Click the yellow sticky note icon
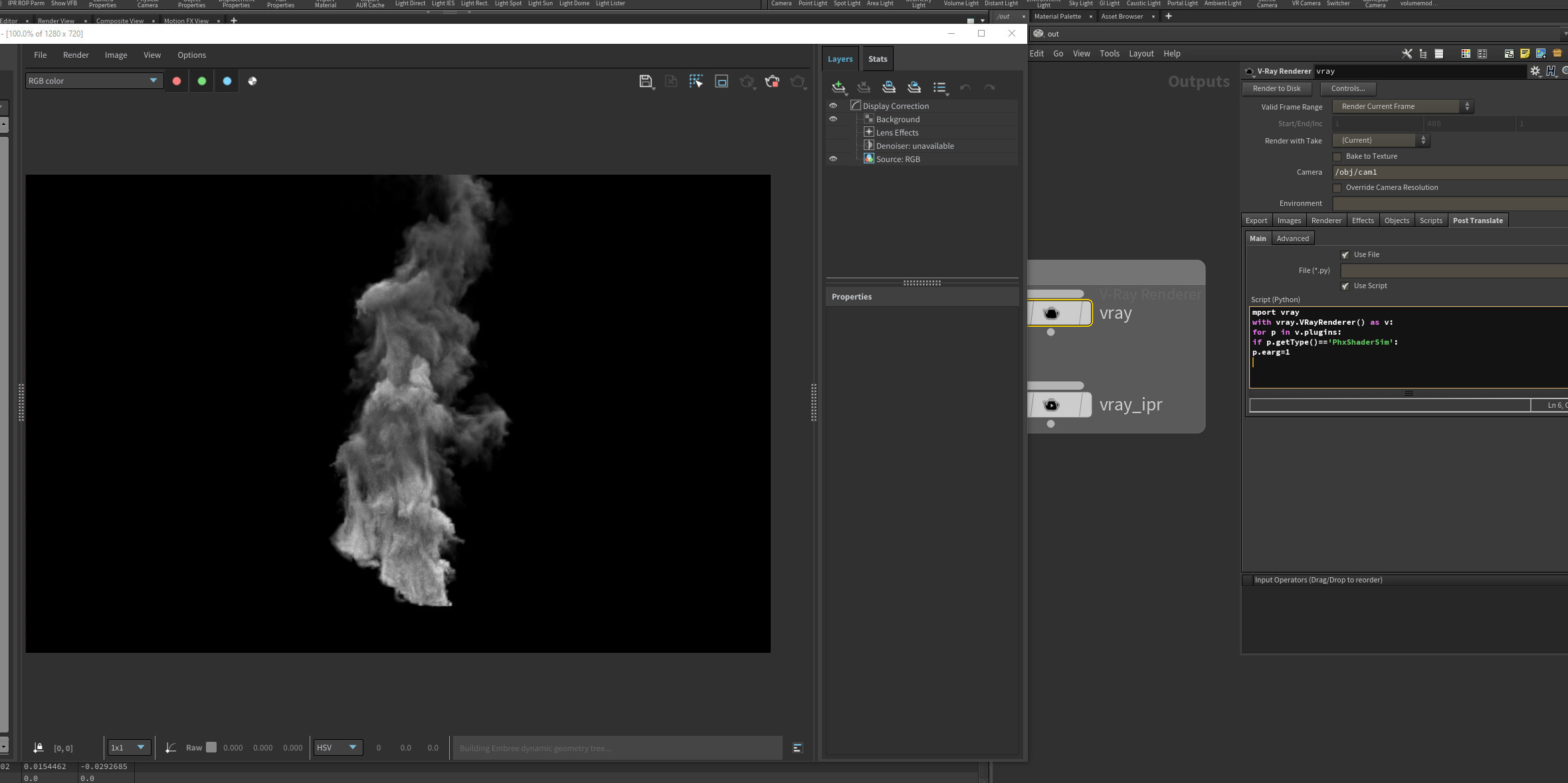Viewport: 1568px width, 783px height. [1525, 54]
